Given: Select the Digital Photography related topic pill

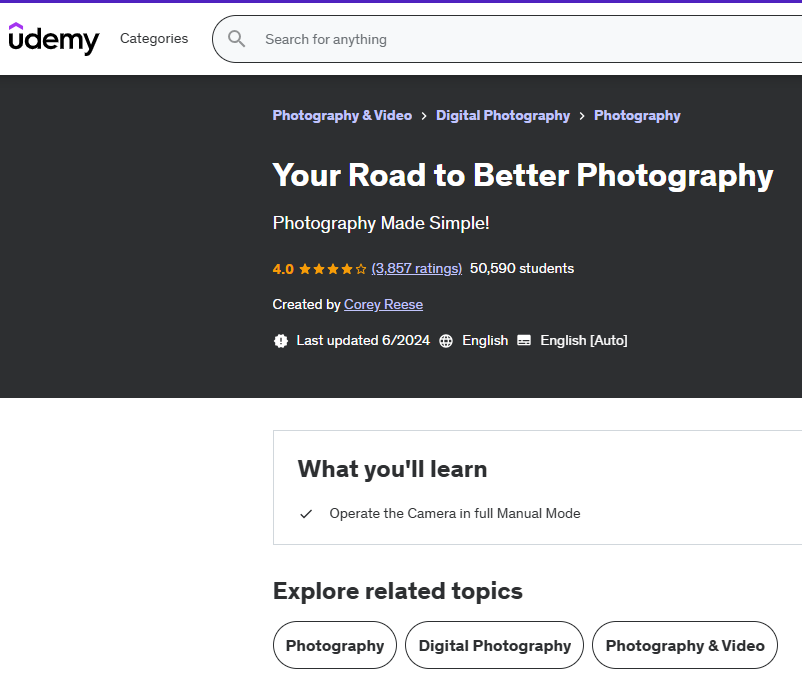Looking at the screenshot, I should tap(495, 646).
